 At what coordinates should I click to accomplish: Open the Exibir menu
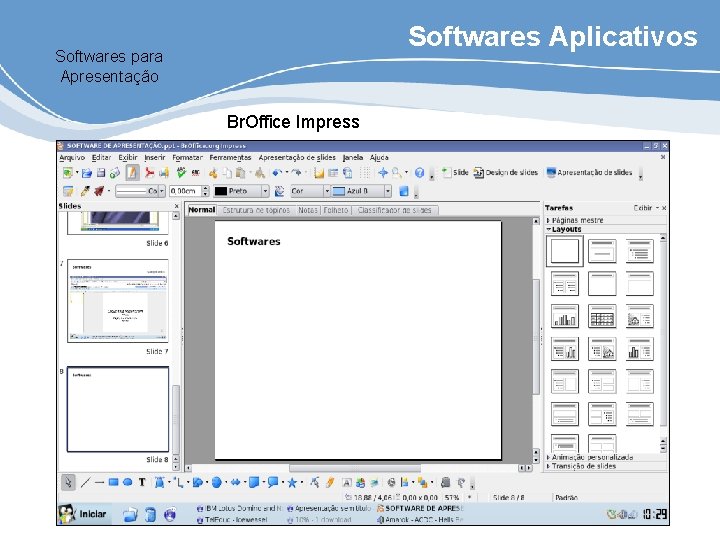pyautogui.click(x=128, y=158)
